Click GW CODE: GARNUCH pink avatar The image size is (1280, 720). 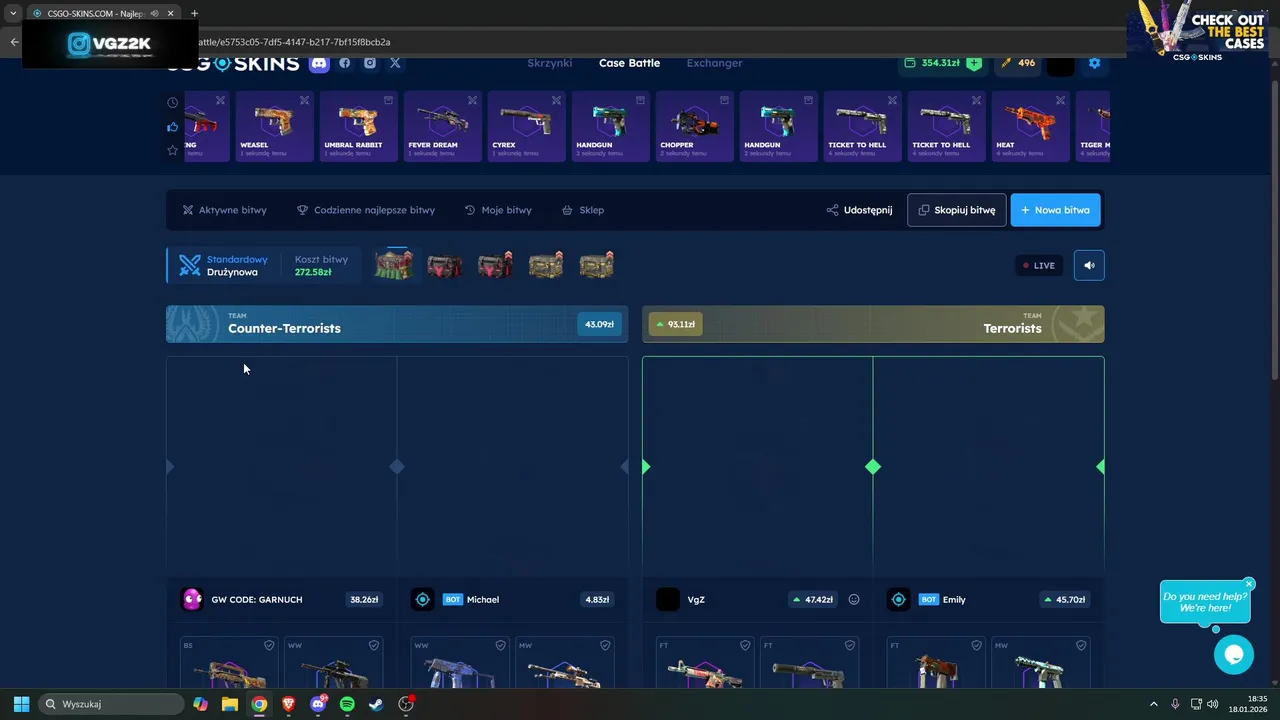(x=191, y=600)
